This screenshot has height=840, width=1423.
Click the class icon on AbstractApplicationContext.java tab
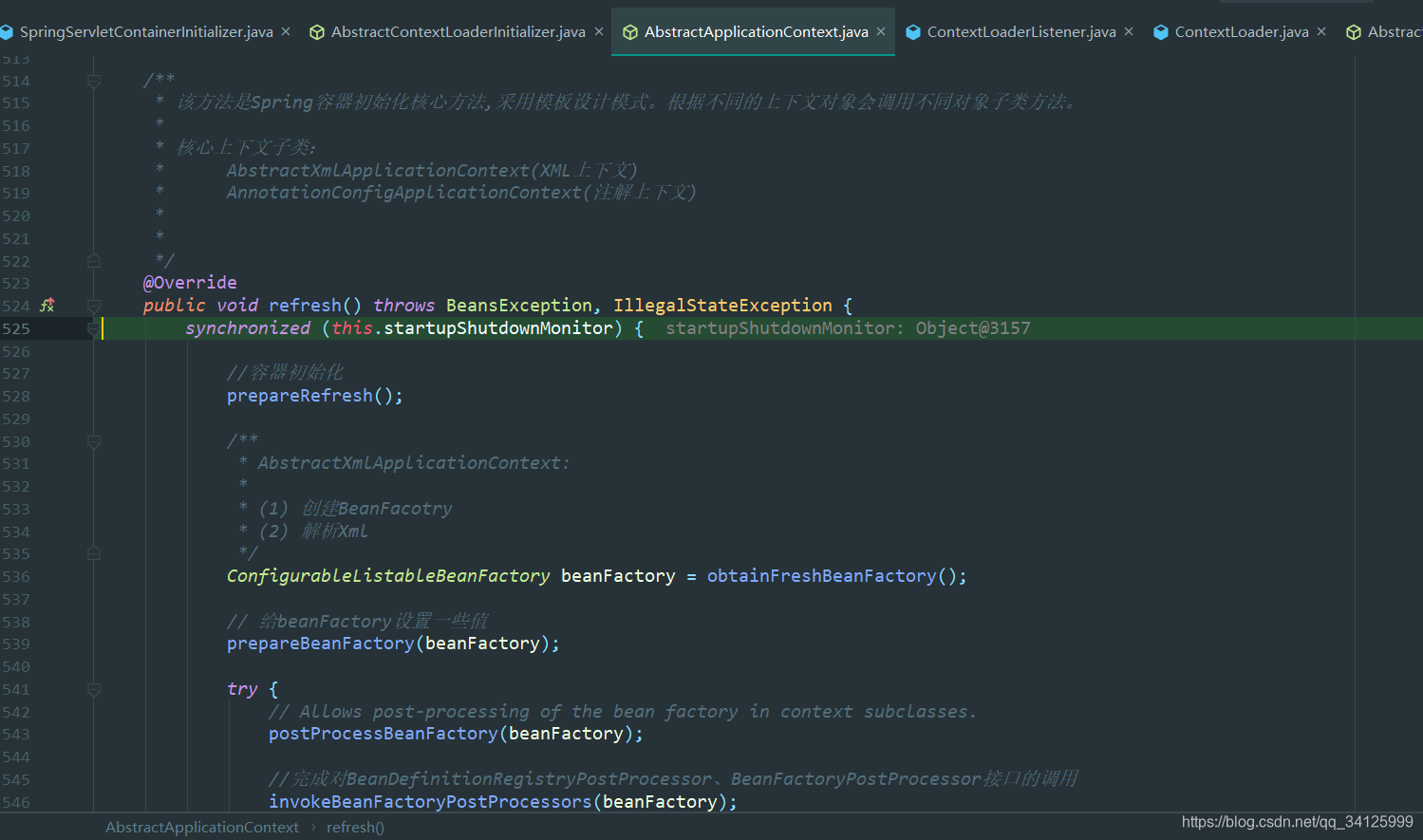[x=630, y=32]
